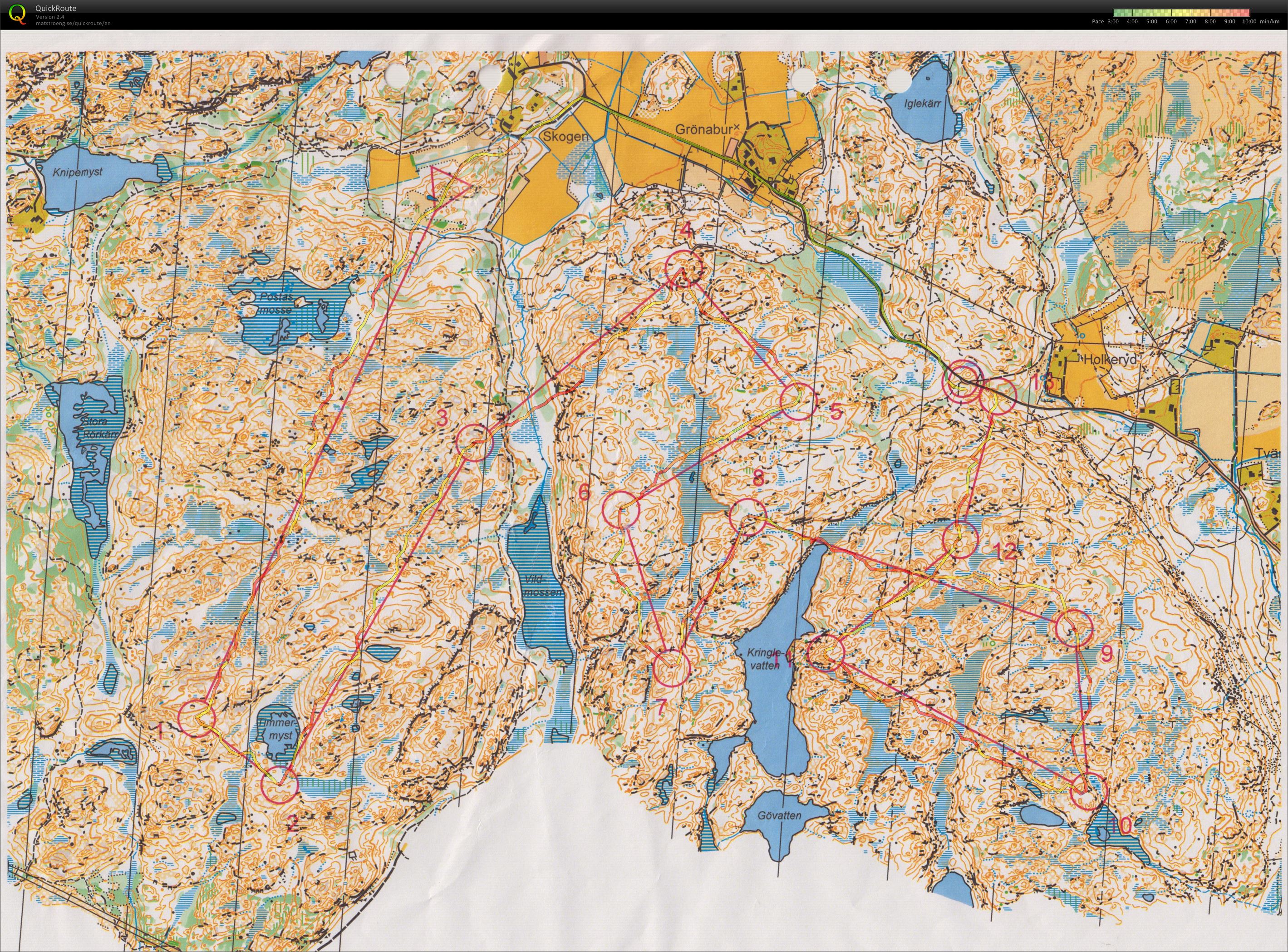
Task: Select control circle 10
Action: point(1088,792)
